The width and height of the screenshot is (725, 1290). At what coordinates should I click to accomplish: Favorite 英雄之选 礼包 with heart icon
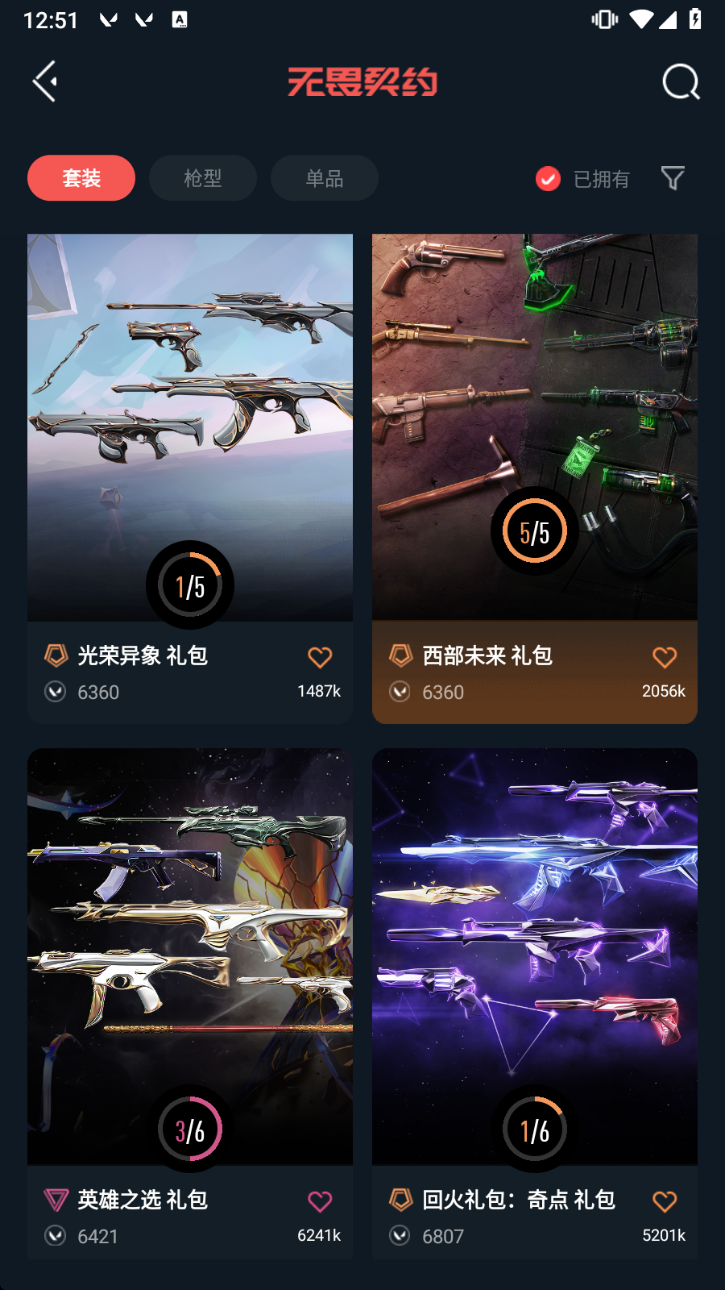click(x=320, y=1201)
